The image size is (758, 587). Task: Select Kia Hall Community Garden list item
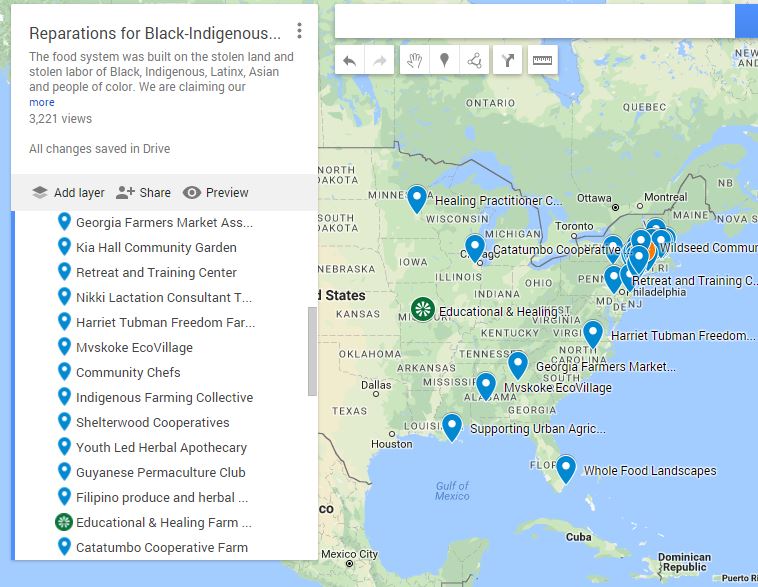click(156, 248)
